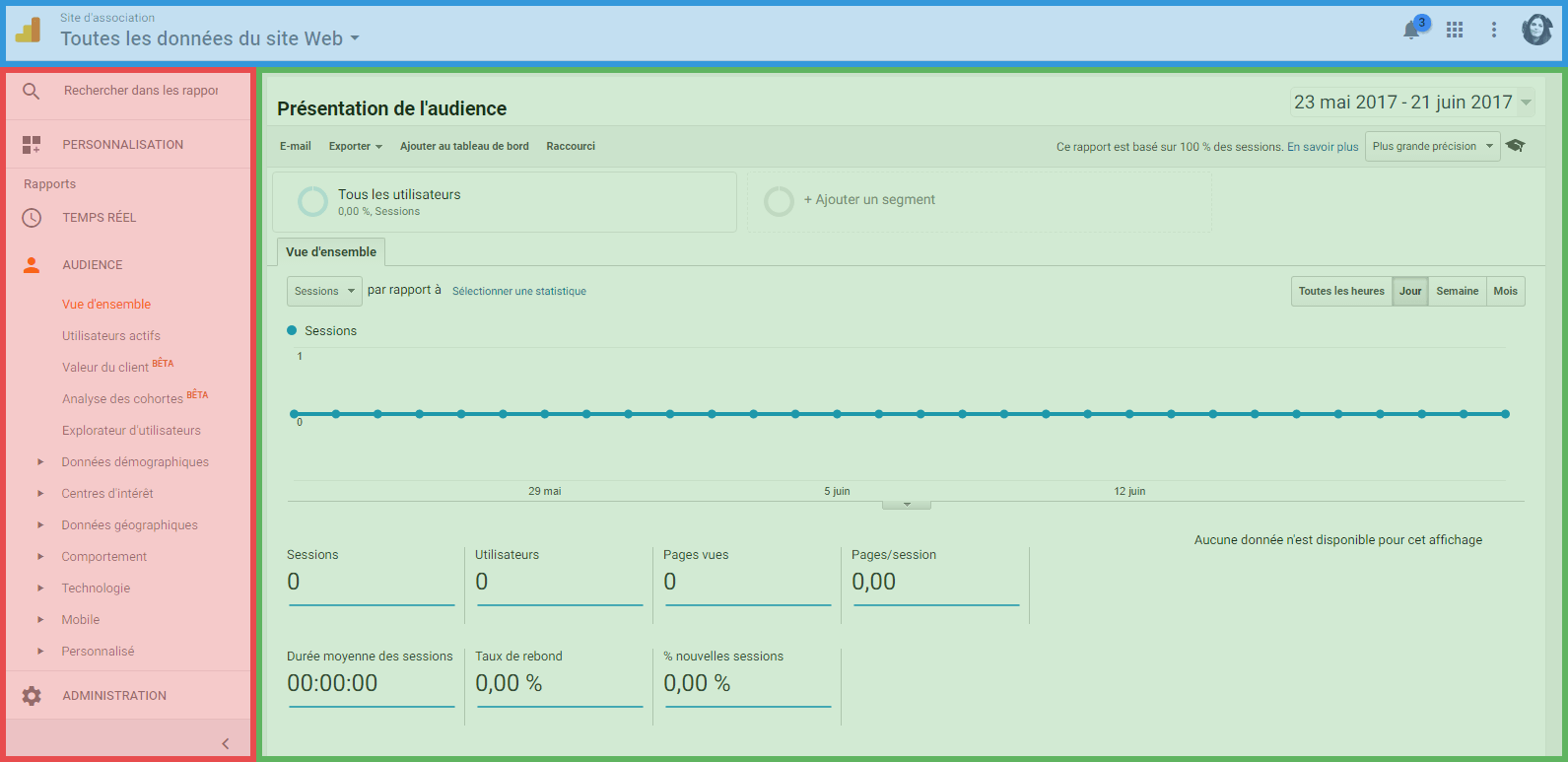Click the Temps réel clock icon

[x=32, y=218]
